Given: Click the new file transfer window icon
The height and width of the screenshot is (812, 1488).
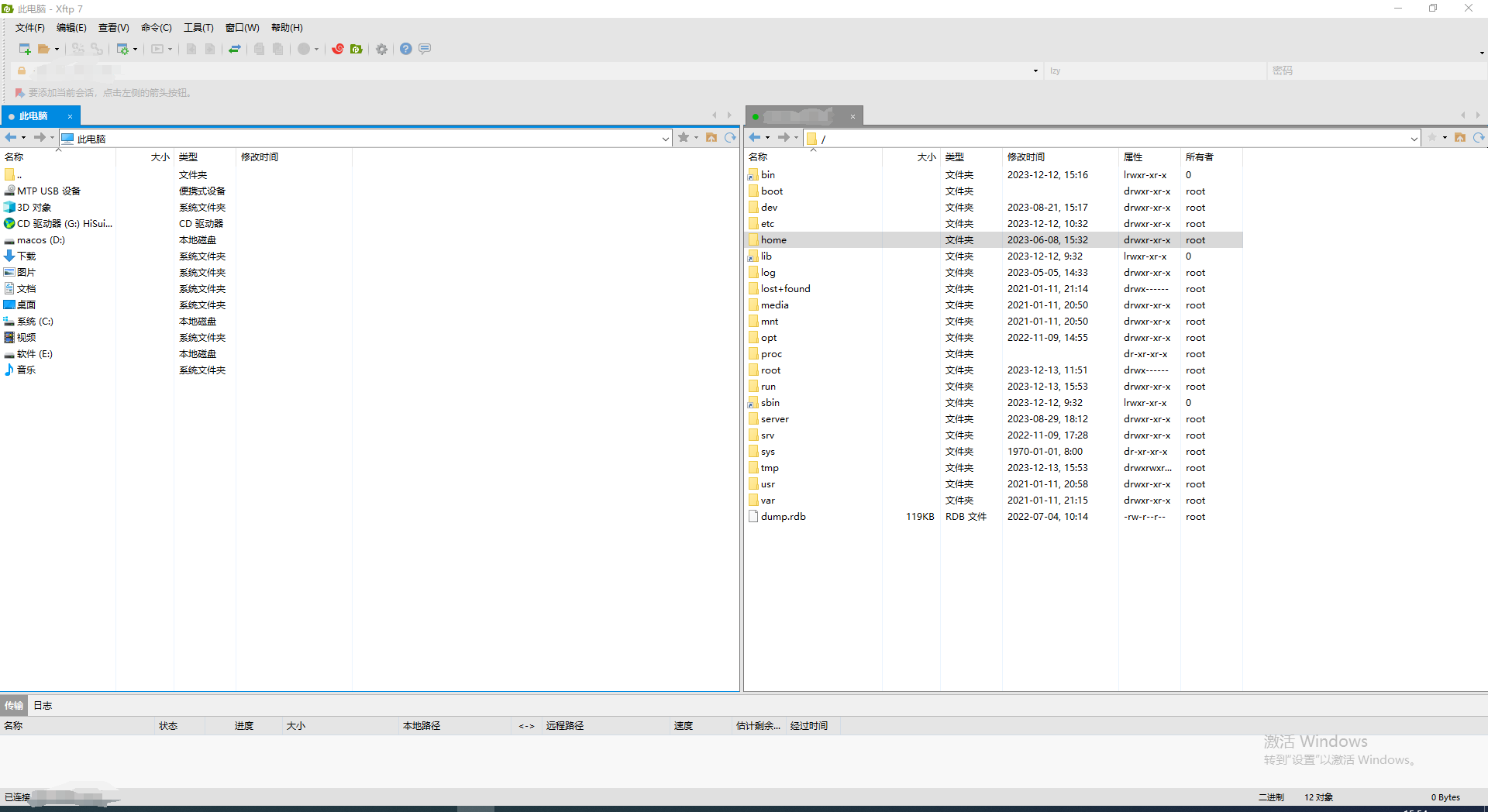Looking at the screenshot, I should coord(122,49).
